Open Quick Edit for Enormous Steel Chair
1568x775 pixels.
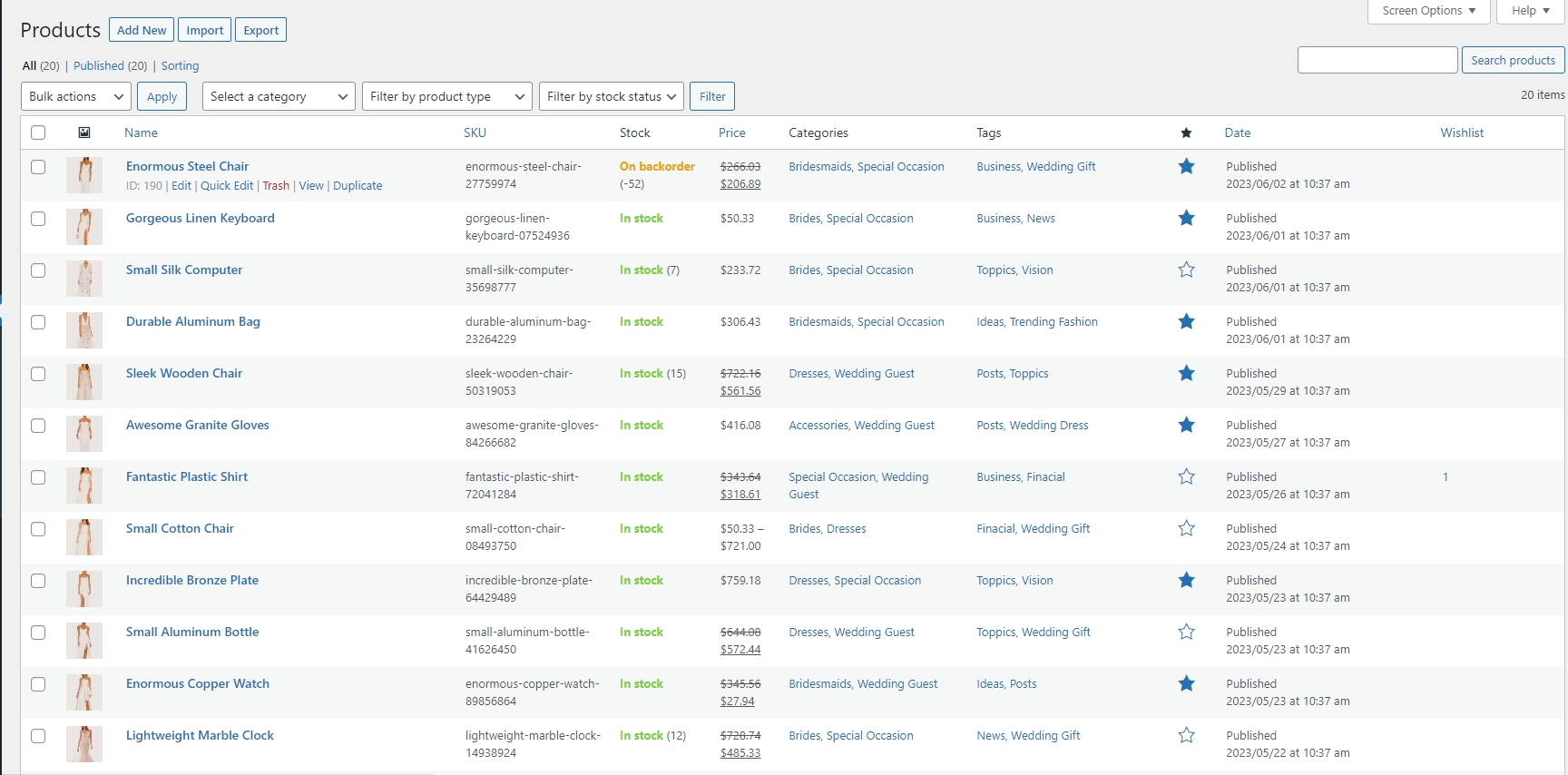point(227,186)
